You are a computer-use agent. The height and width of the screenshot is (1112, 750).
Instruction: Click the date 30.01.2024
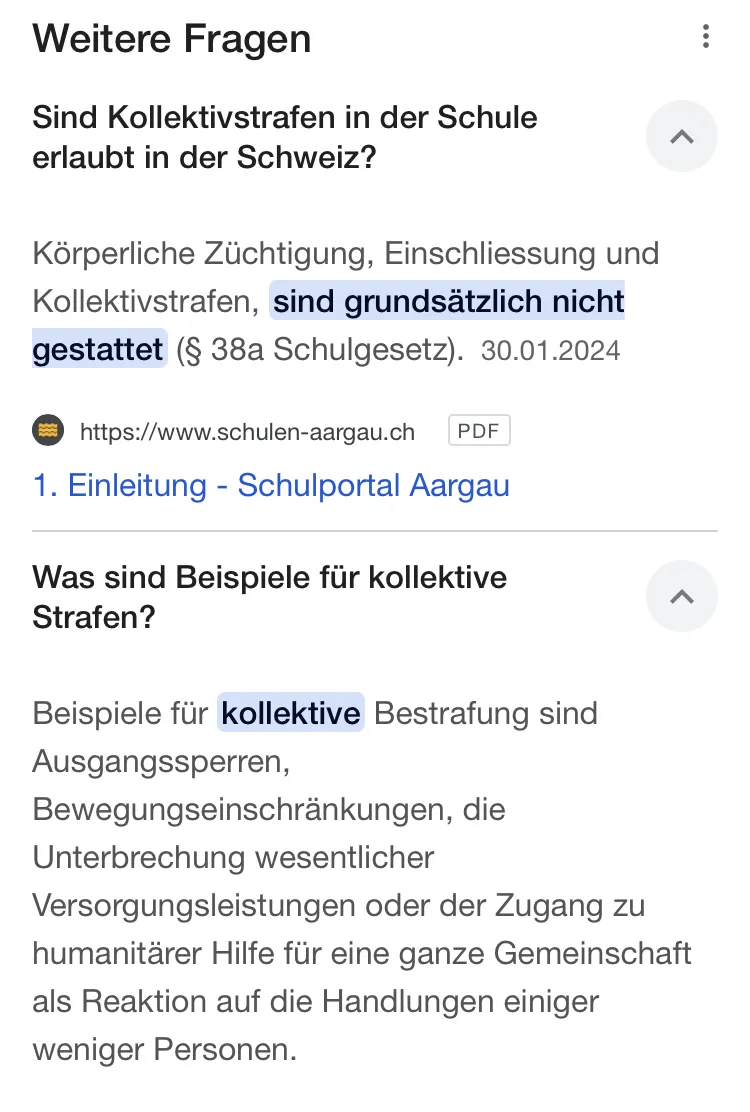click(x=550, y=351)
